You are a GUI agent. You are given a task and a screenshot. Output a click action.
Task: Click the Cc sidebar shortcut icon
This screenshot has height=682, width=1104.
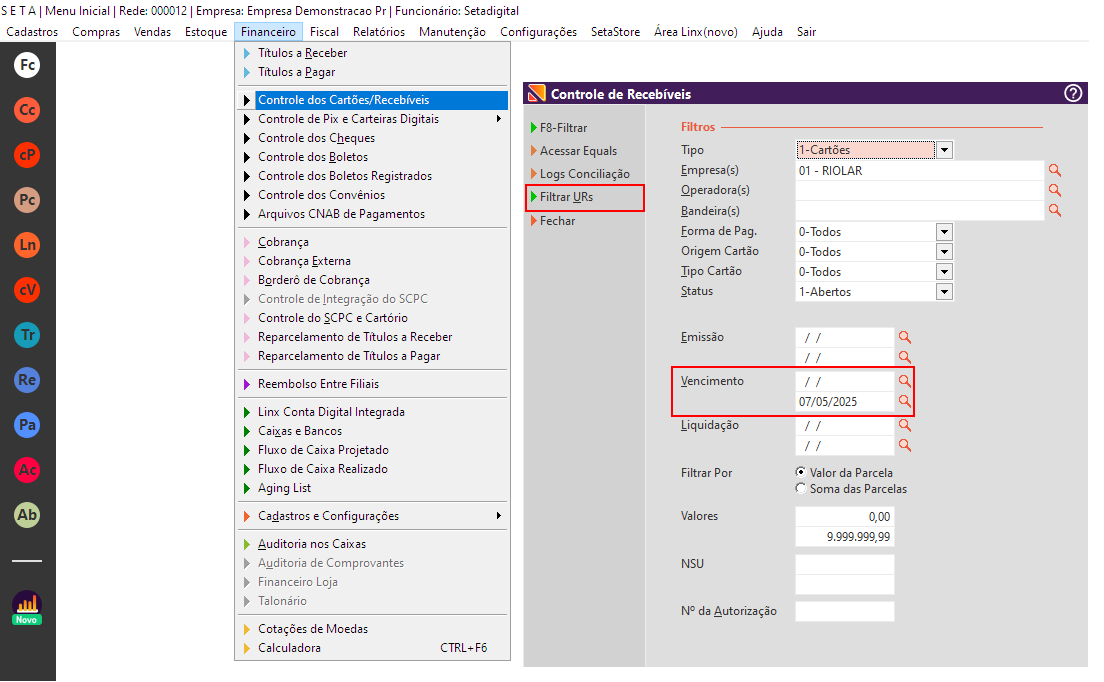[27, 110]
